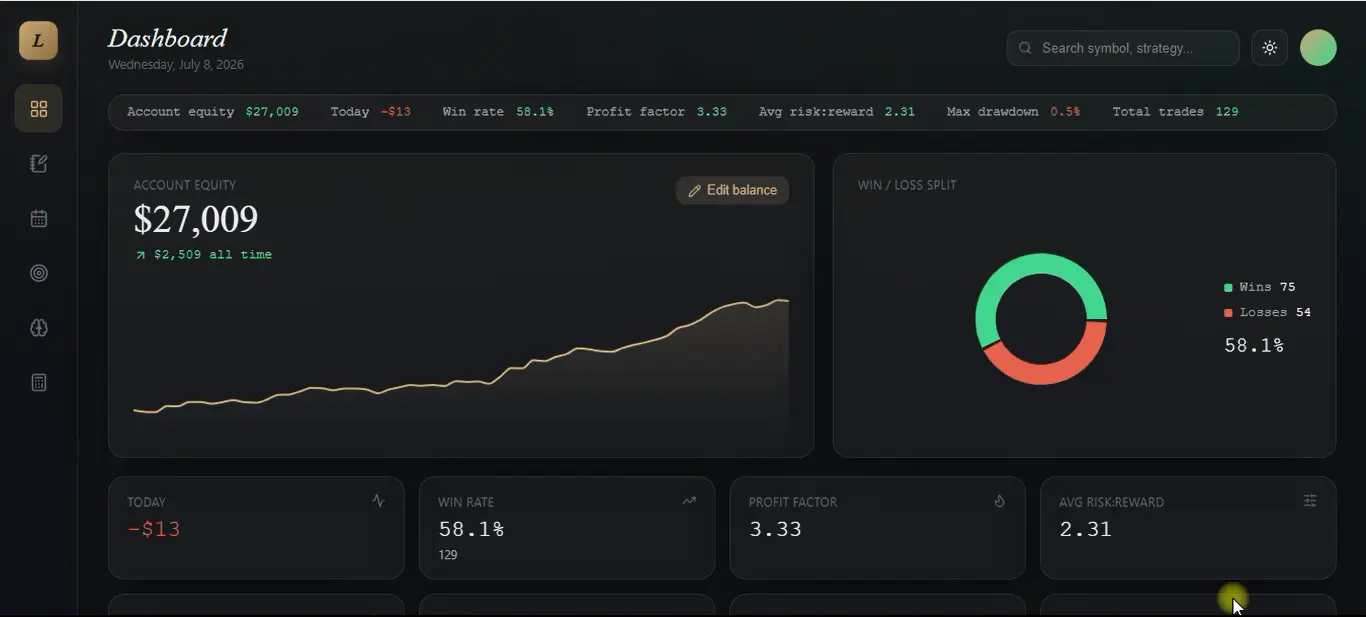Open the calendar icon in sidebar
1366x617 pixels.
pos(39,218)
